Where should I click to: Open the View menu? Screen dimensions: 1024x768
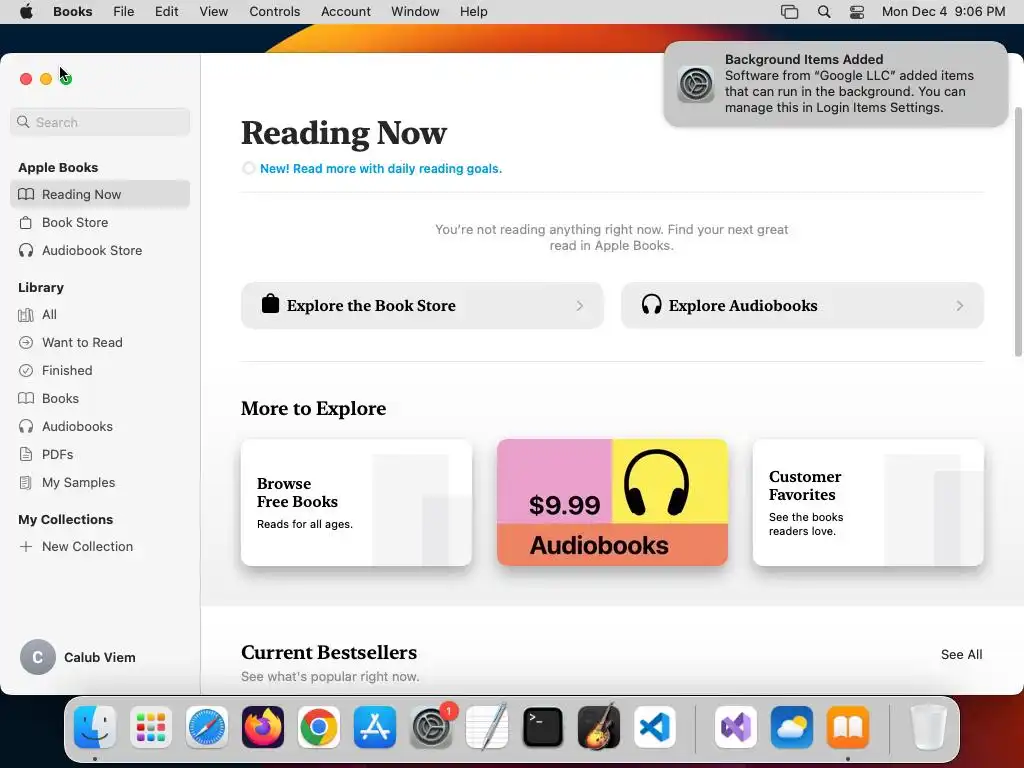click(x=214, y=12)
